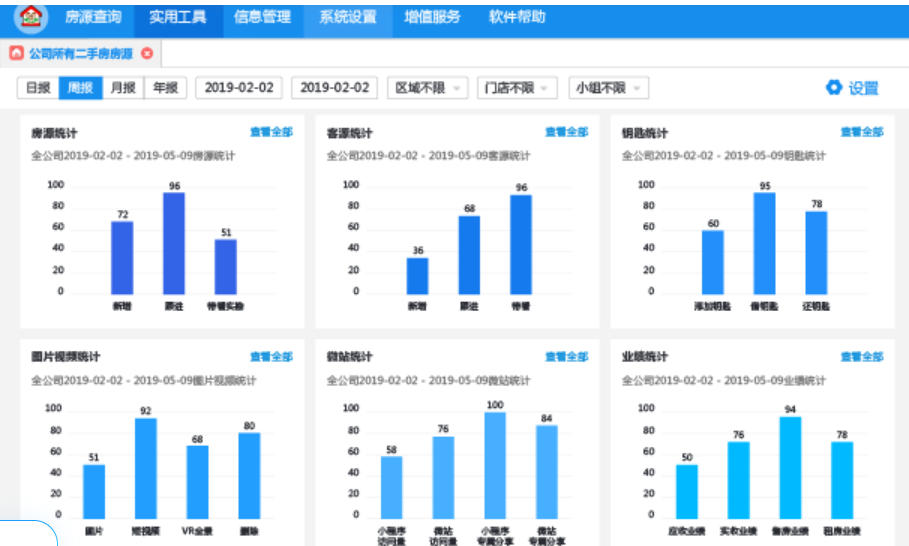
Task: Open the 信息管理 menu
Action: (x=263, y=17)
